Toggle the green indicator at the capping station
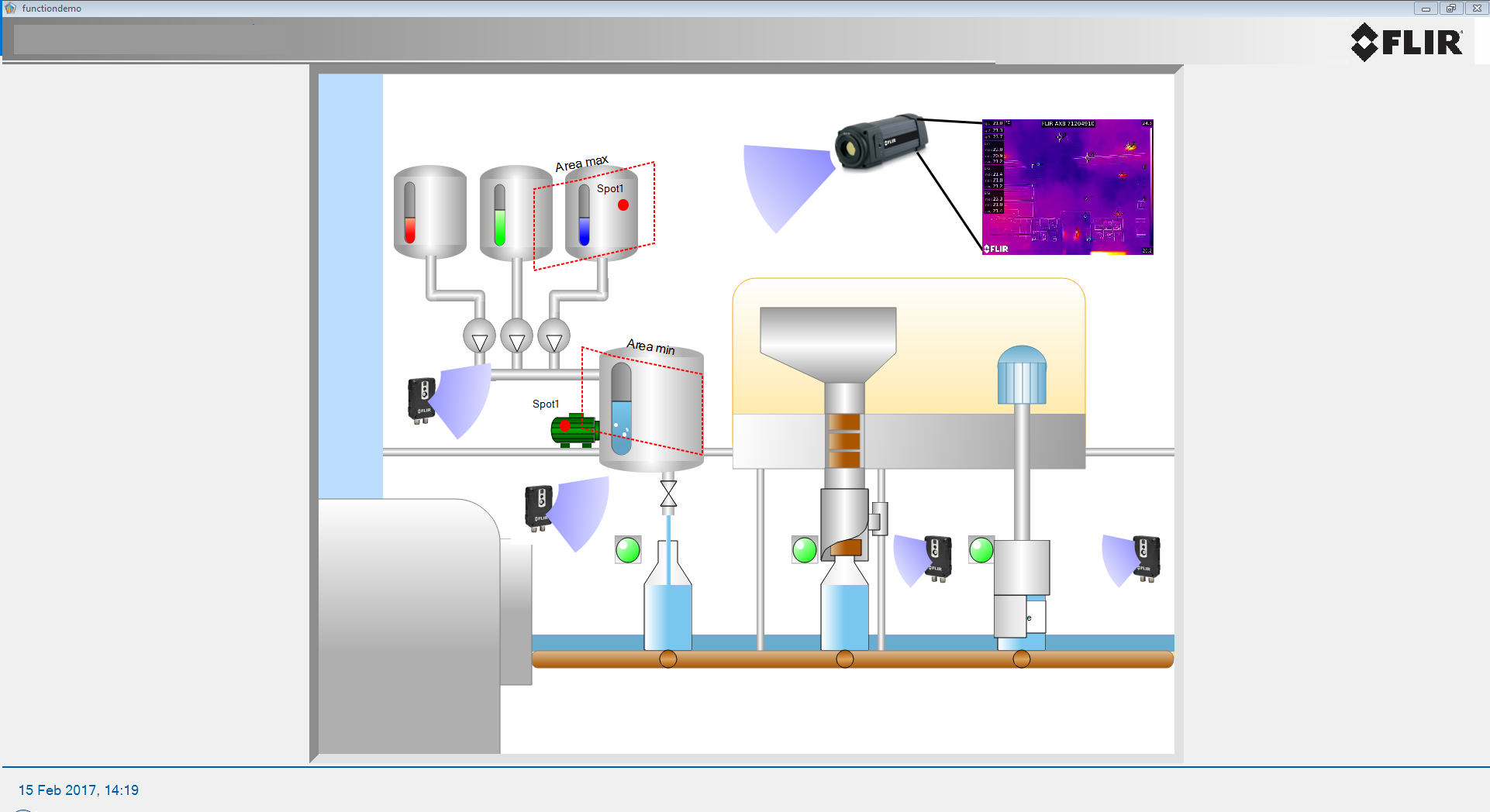 [x=981, y=550]
